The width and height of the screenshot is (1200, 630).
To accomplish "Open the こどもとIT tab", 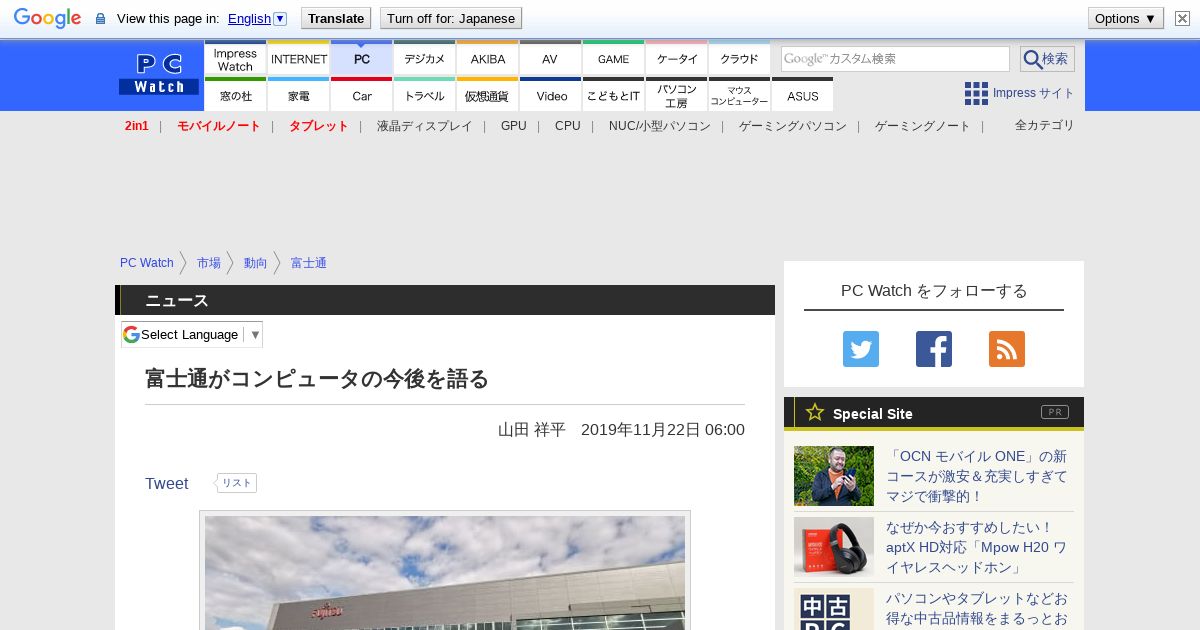I will pyautogui.click(x=613, y=95).
